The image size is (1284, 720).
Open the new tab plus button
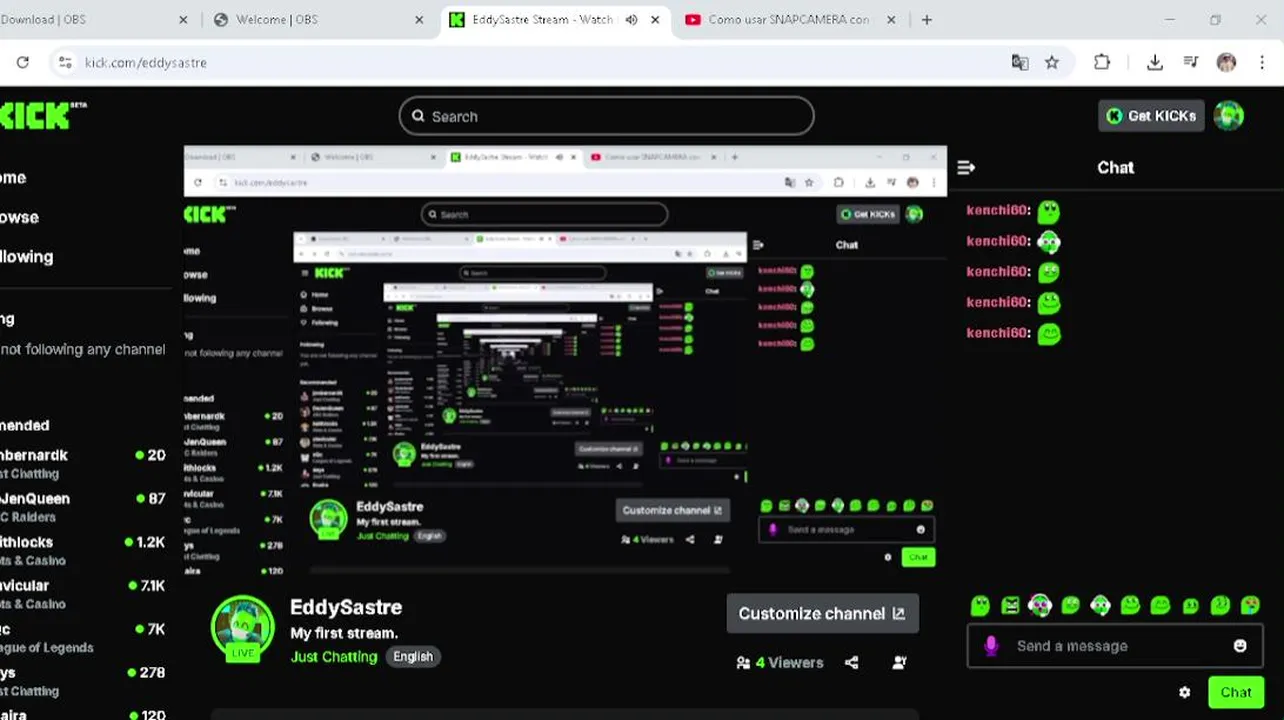(x=927, y=19)
